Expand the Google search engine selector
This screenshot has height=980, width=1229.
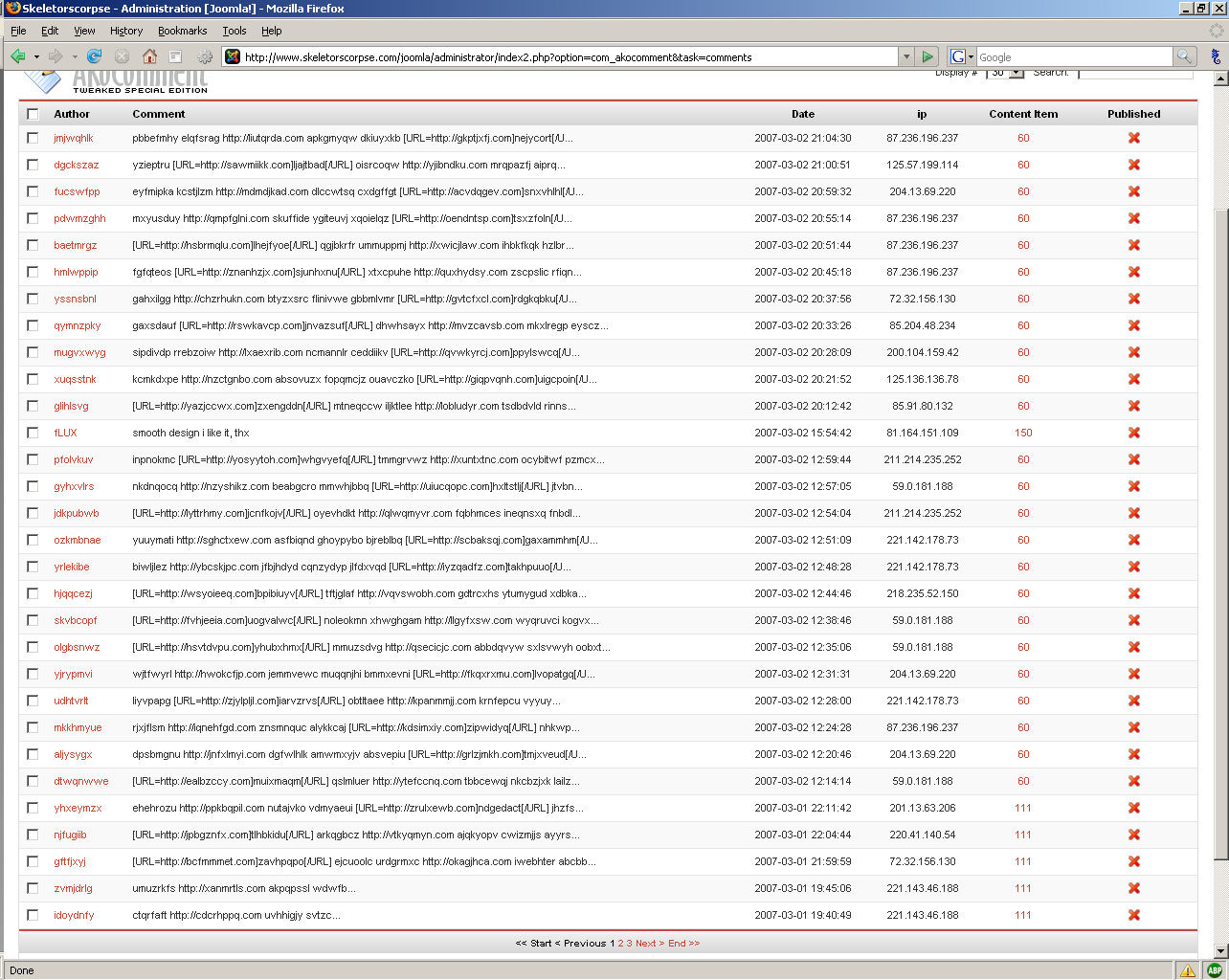coord(961,56)
